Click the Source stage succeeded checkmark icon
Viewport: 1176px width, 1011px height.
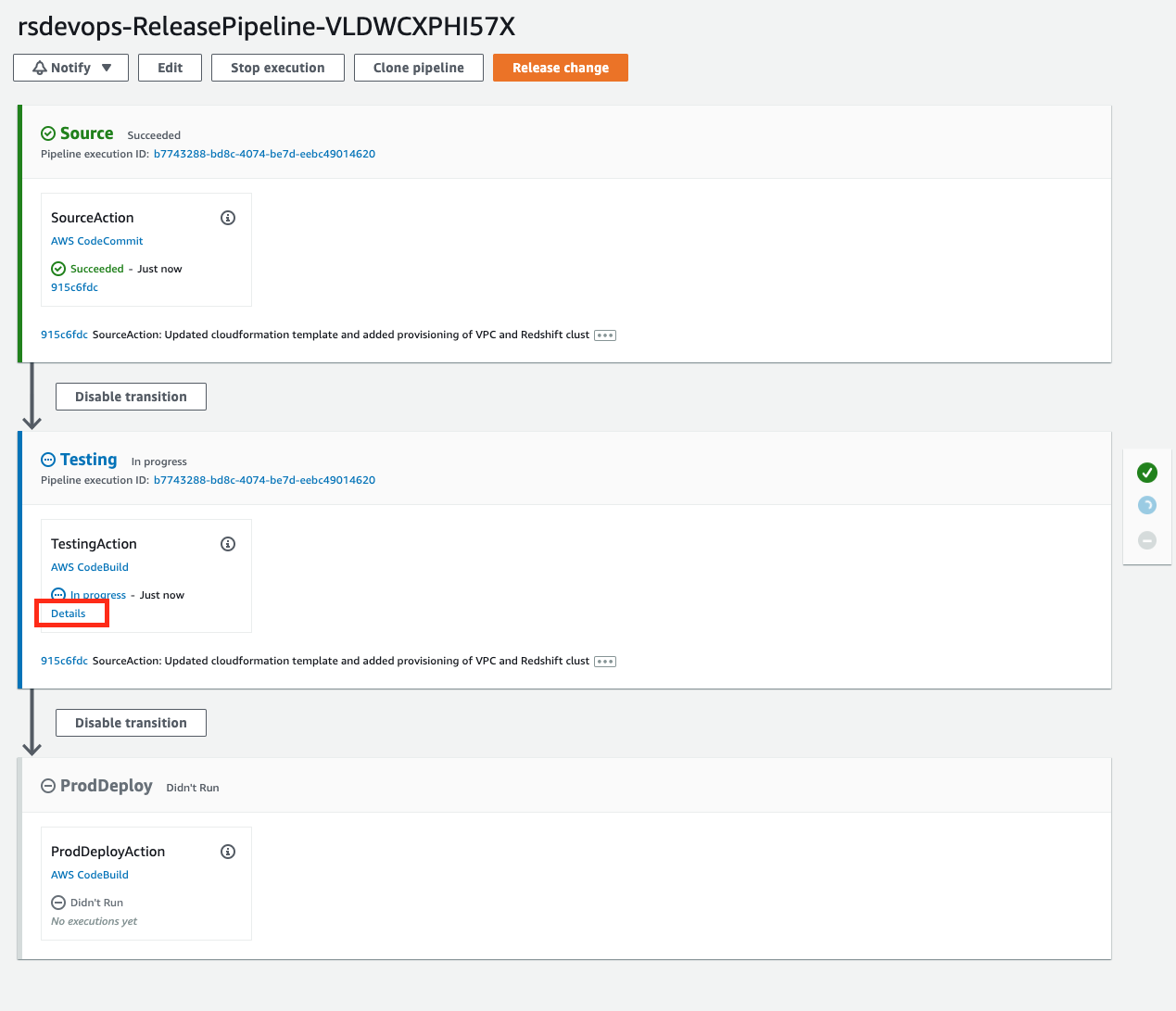point(48,133)
